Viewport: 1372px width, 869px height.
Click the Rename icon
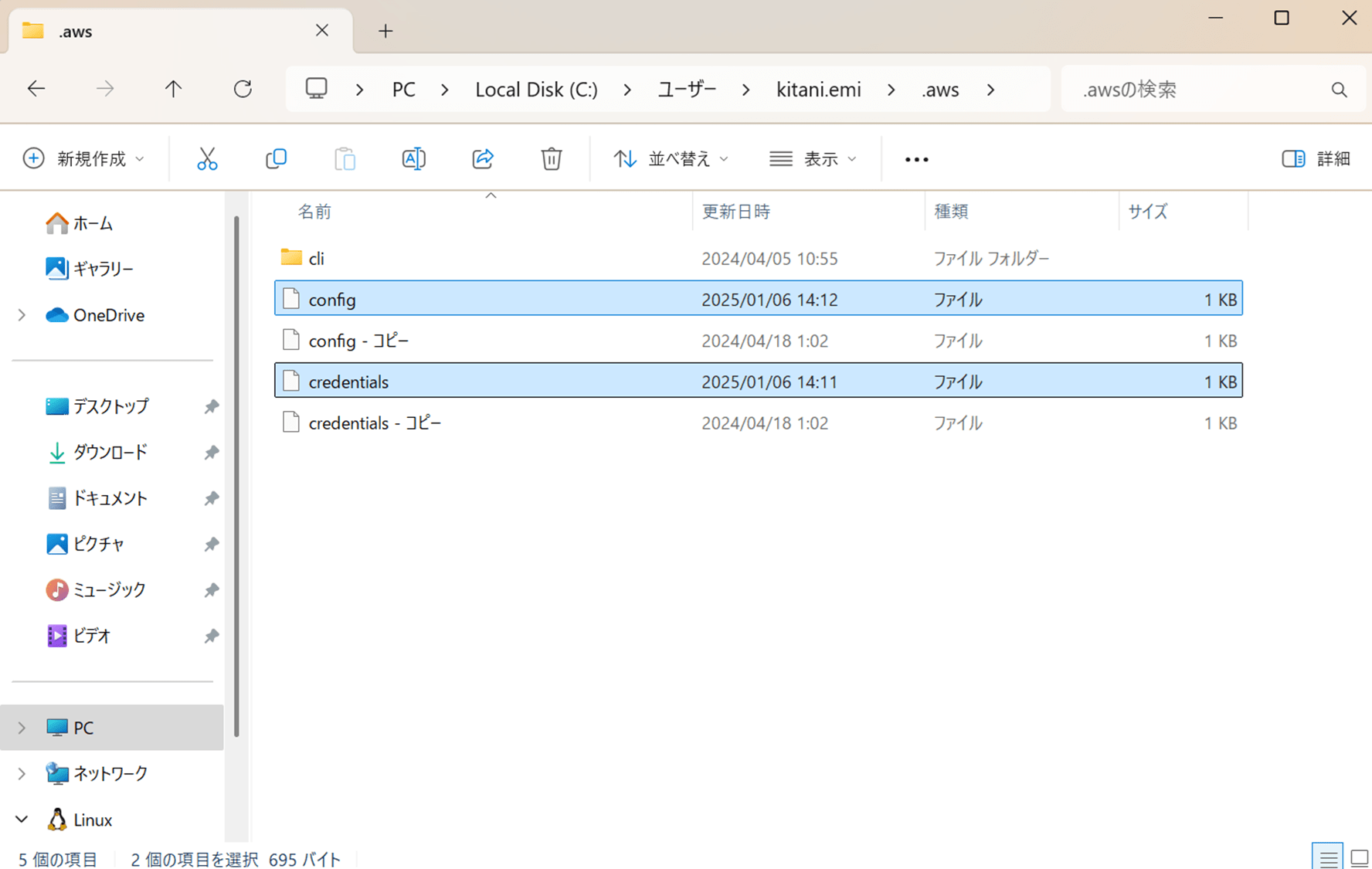[x=413, y=158]
